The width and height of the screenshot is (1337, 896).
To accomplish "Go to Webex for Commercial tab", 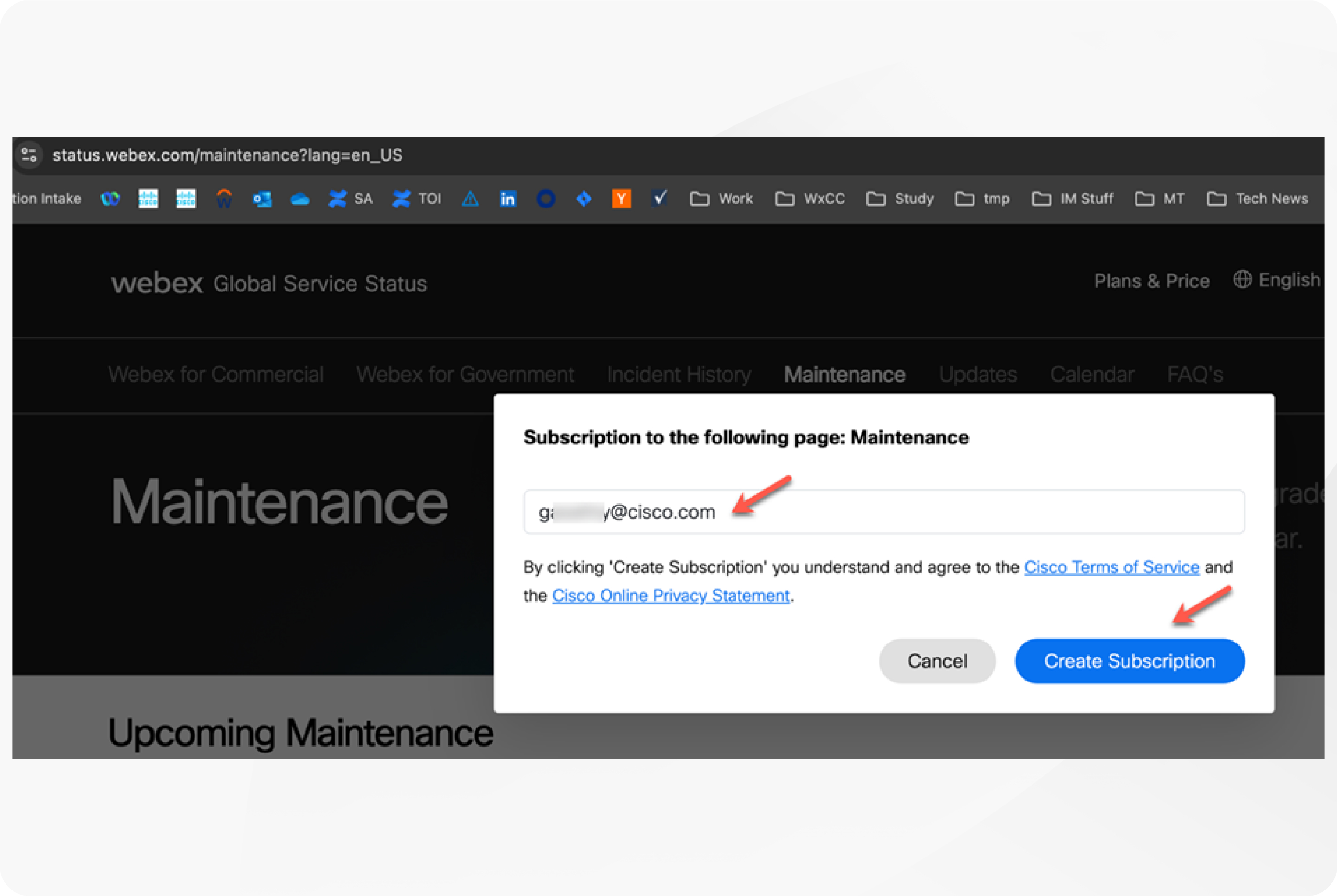I will pyautogui.click(x=216, y=374).
